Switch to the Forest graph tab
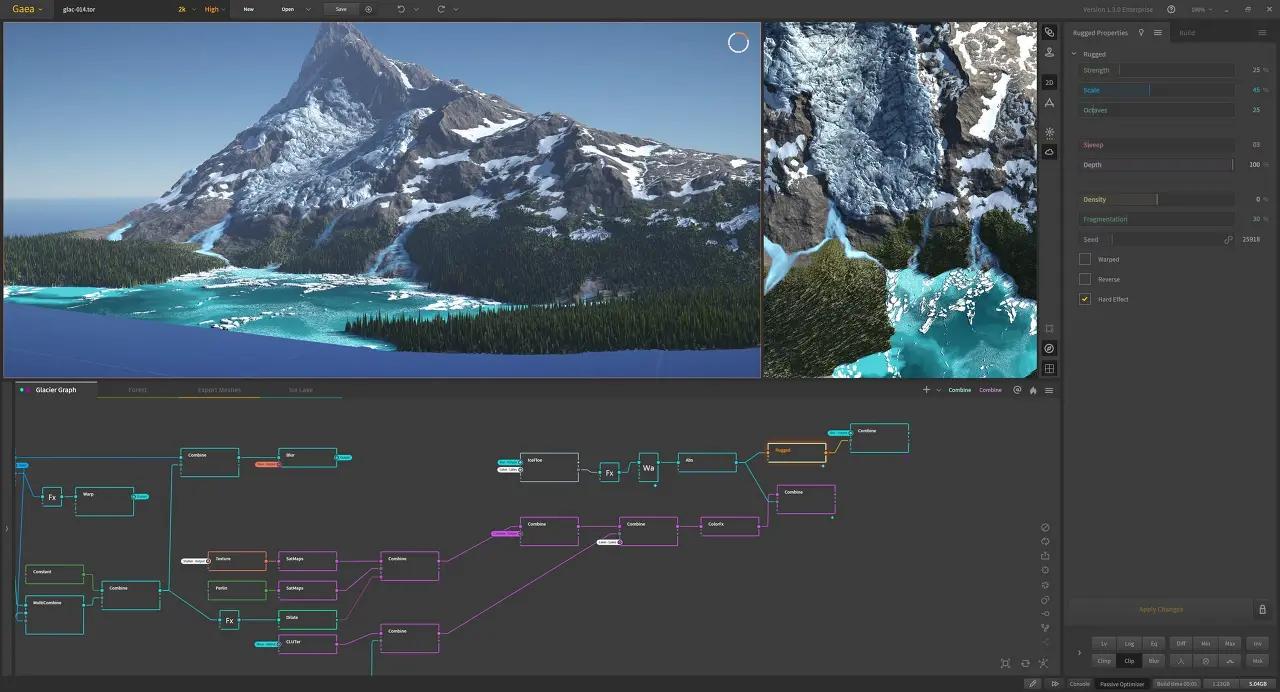Screen dimensions: 1280x692 (x=137, y=389)
